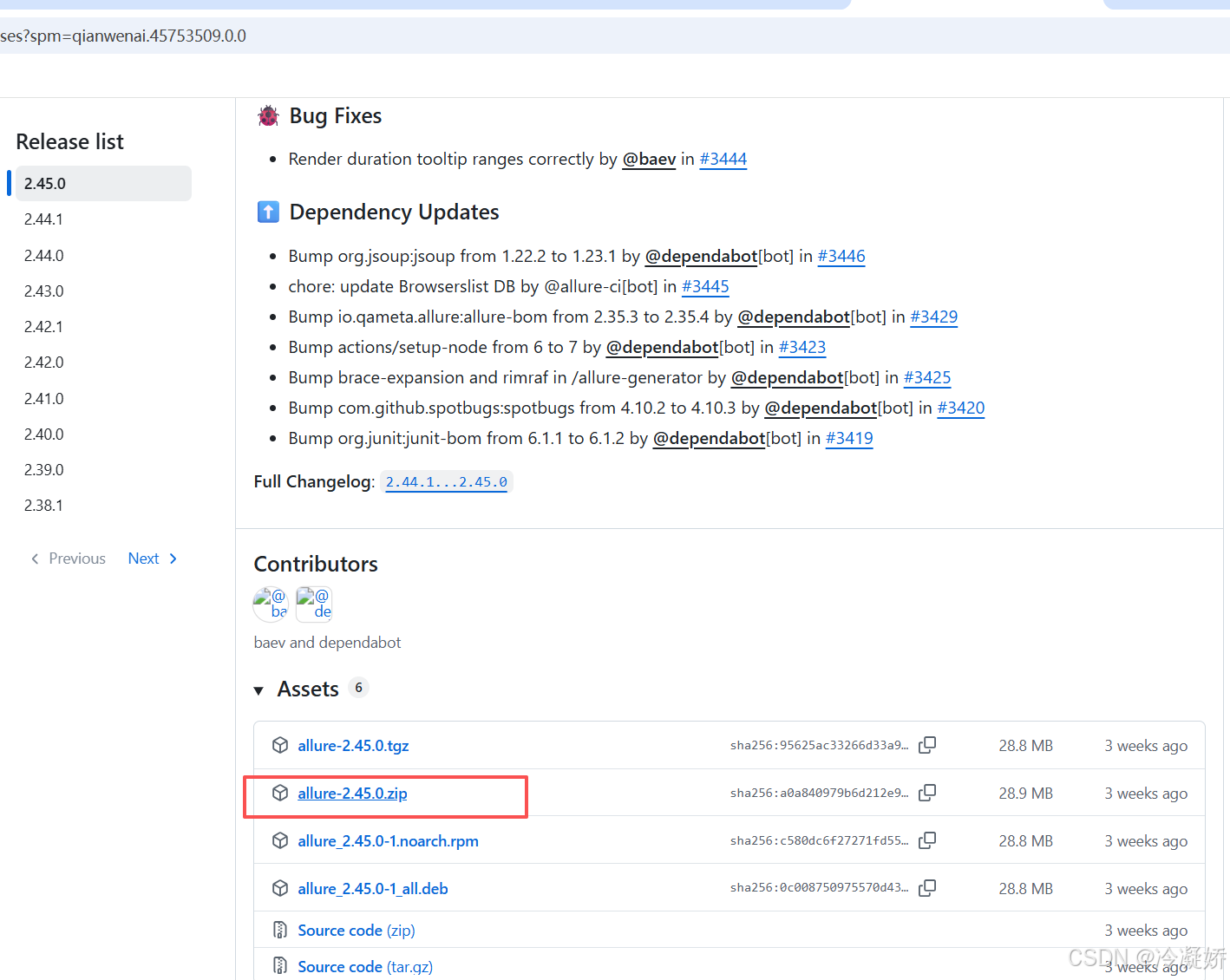The width and height of the screenshot is (1230, 980).
Task: Click the sha256:a0a840979b6d212e9 hash text
Action: pyautogui.click(x=820, y=793)
